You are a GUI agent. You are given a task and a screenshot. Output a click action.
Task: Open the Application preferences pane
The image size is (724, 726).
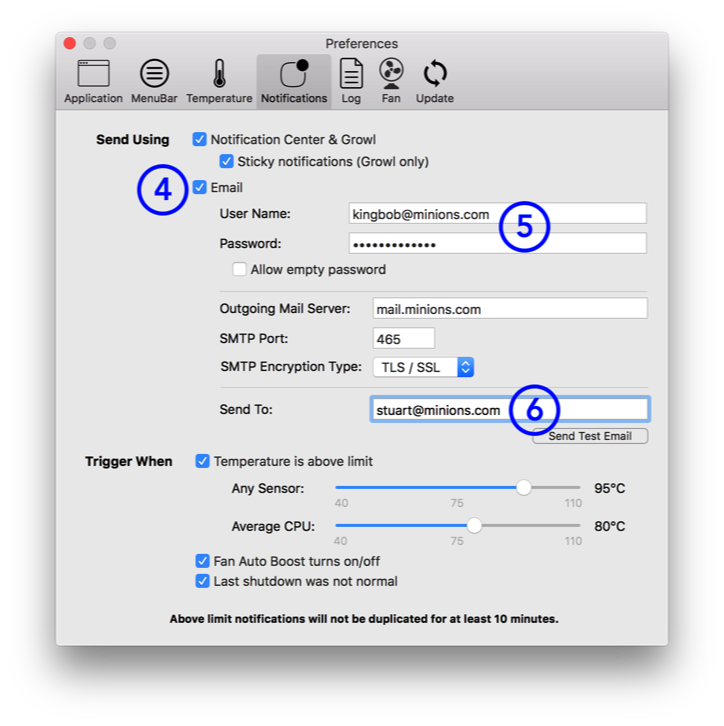coord(93,81)
